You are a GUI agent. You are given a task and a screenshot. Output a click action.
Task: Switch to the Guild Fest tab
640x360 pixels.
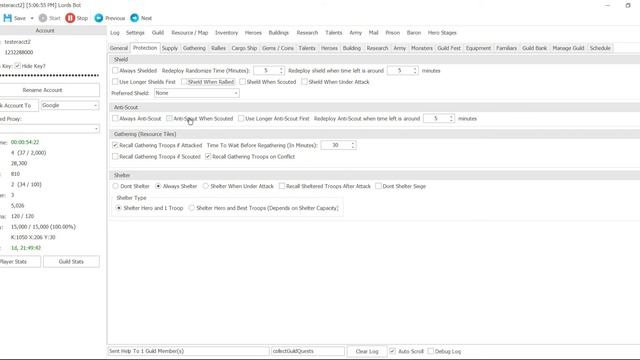pos(449,48)
